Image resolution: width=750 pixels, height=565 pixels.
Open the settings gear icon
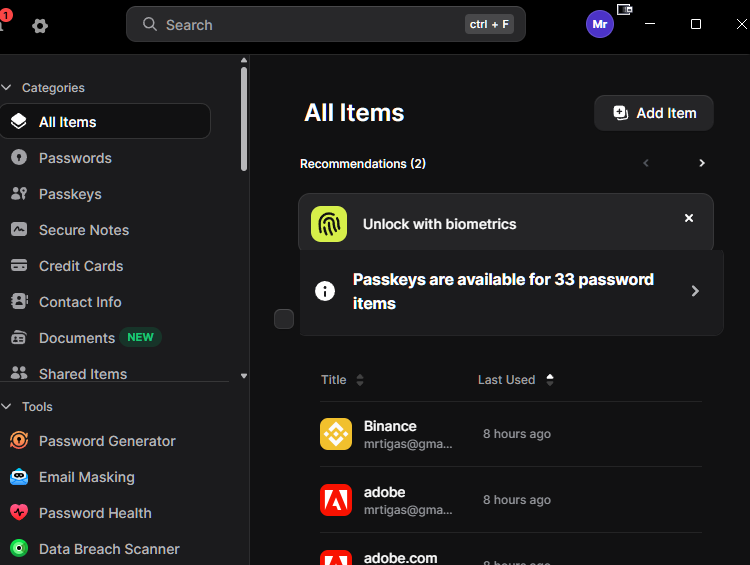pyautogui.click(x=40, y=26)
